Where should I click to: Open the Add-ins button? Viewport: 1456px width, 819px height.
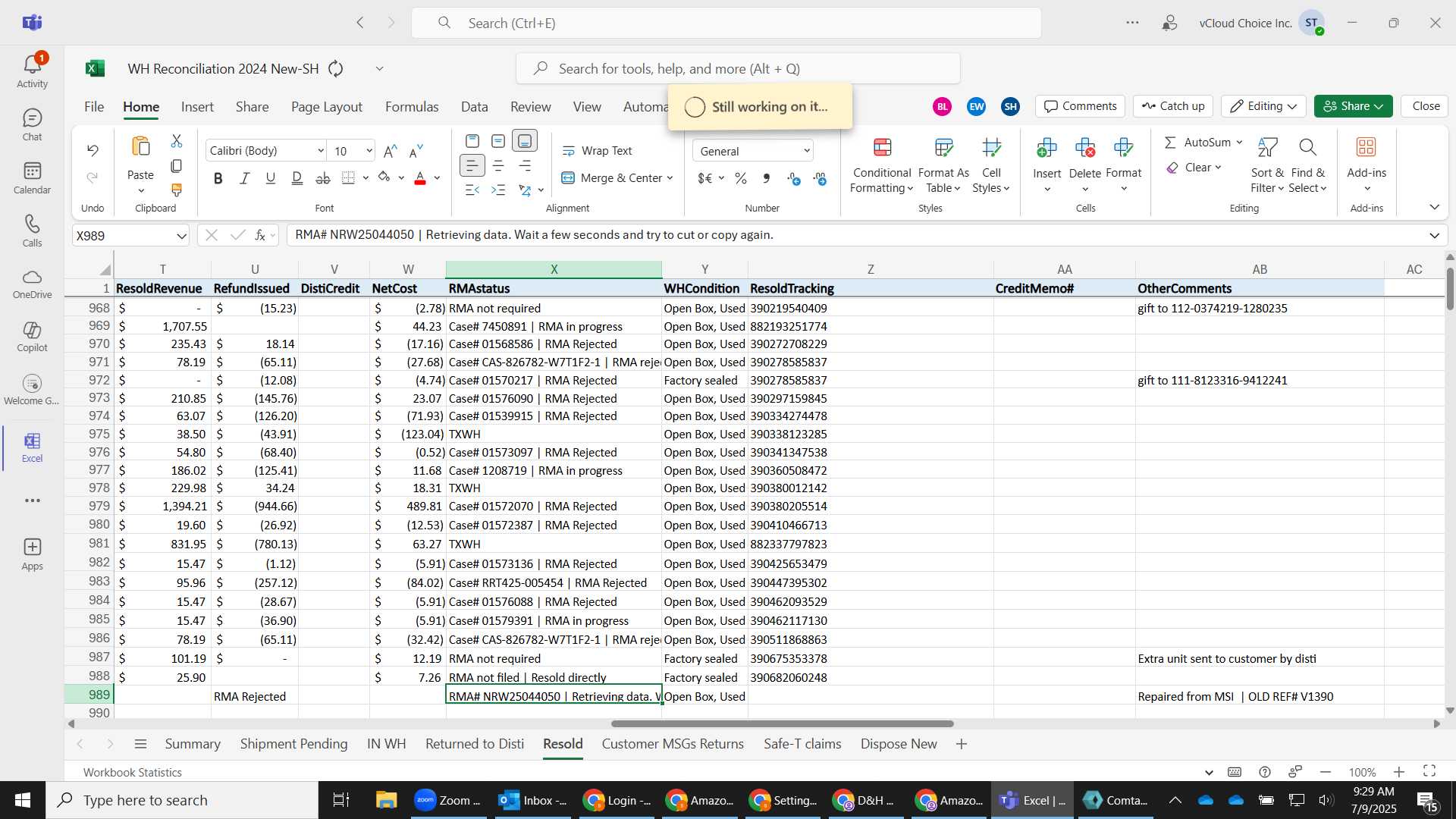(x=1367, y=166)
